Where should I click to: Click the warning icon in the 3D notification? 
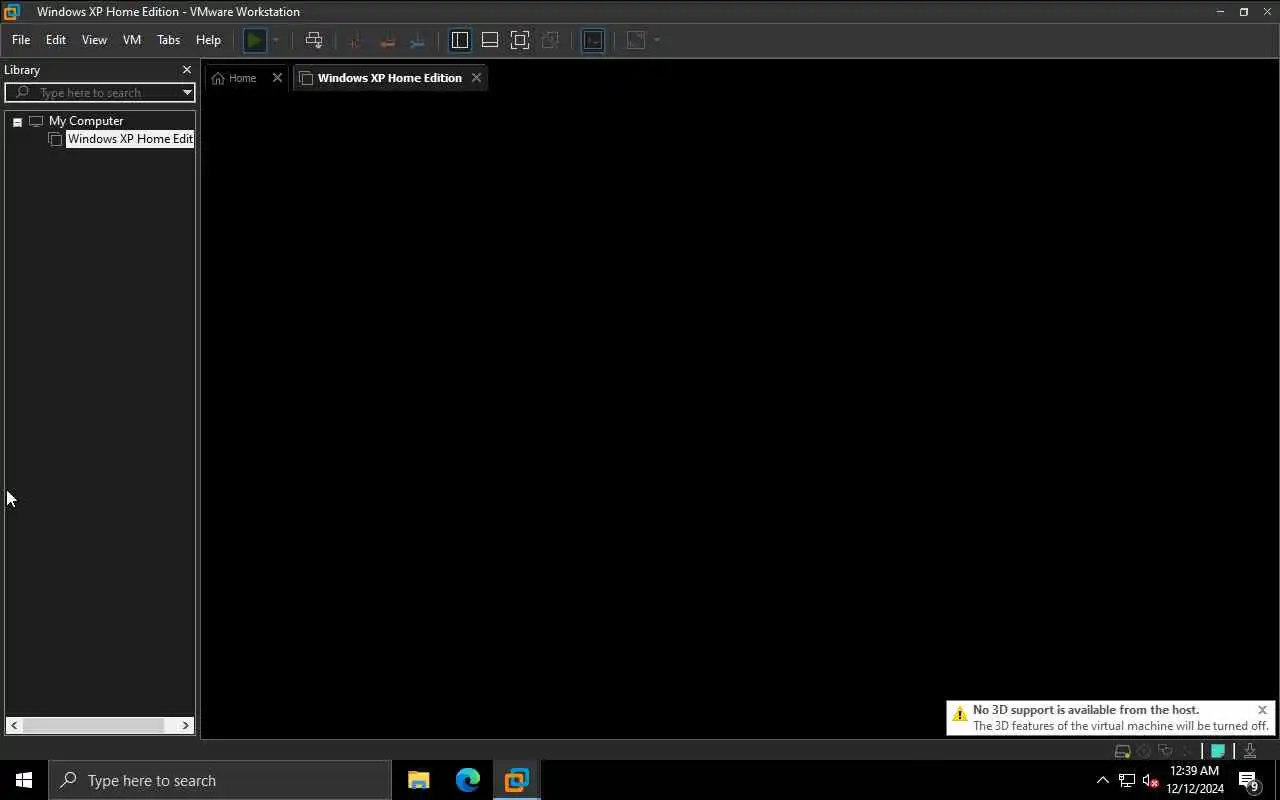click(x=959, y=714)
